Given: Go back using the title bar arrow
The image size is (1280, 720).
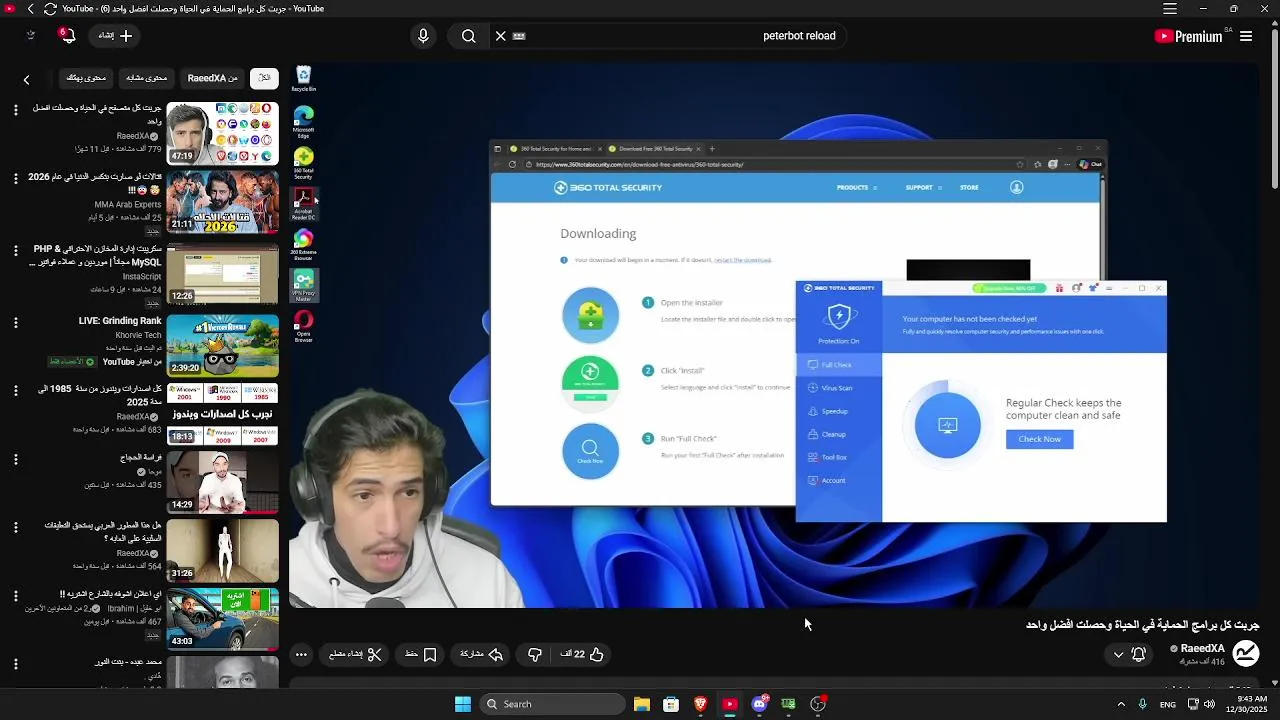Looking at the screenshot, I should click(x=30, y=9).
